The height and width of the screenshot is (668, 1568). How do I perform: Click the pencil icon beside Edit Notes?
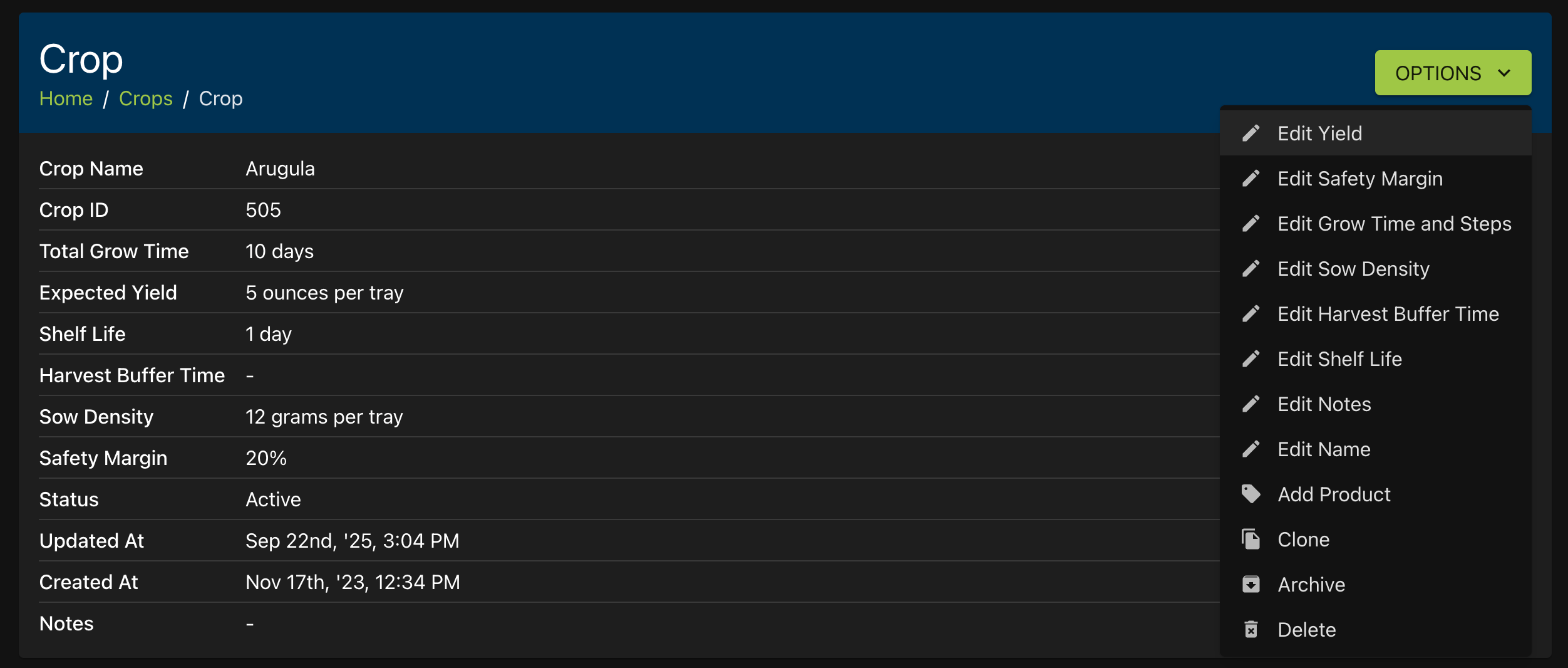[1251, 404]
